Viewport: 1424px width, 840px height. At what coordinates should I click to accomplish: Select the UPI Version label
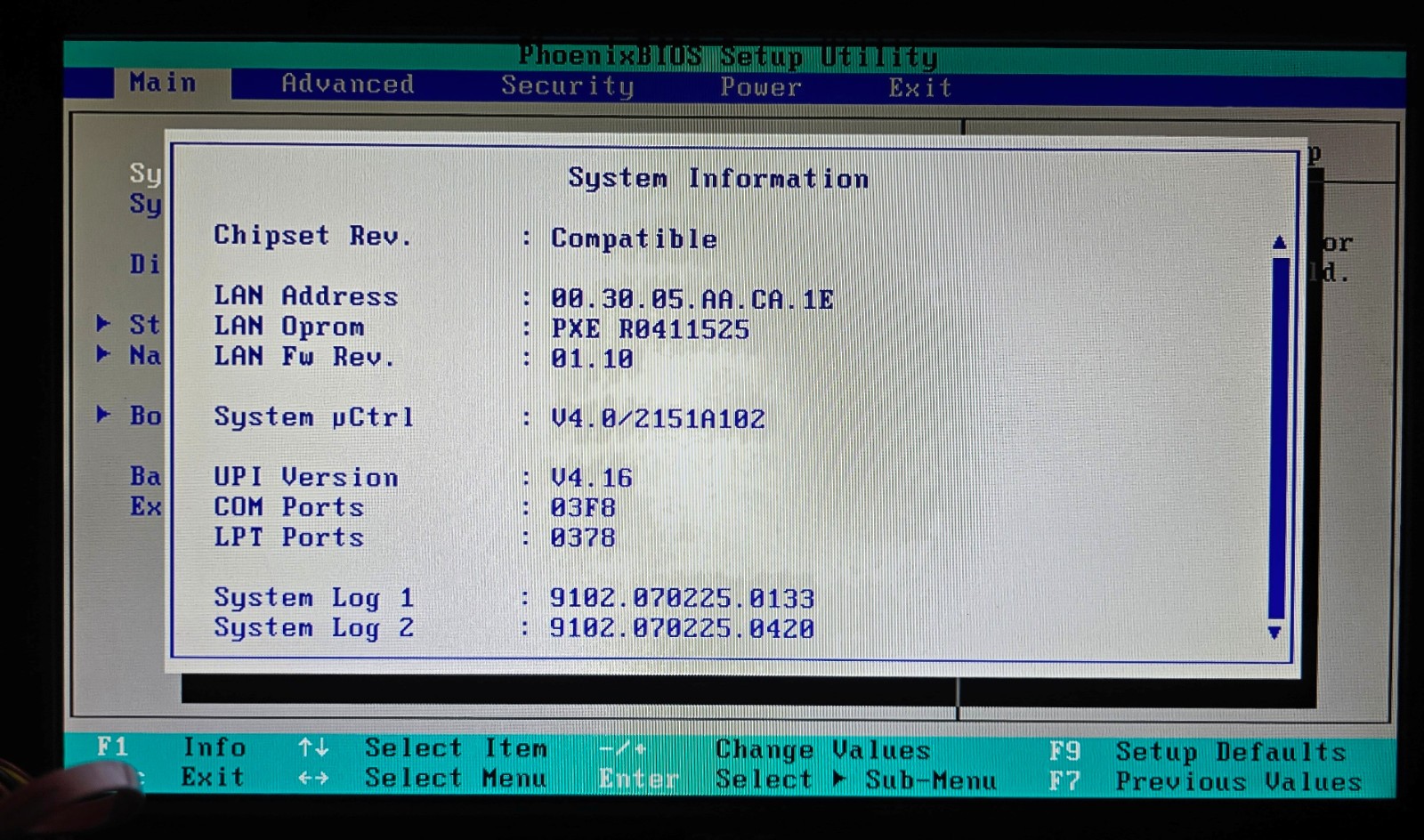(305, 477)
